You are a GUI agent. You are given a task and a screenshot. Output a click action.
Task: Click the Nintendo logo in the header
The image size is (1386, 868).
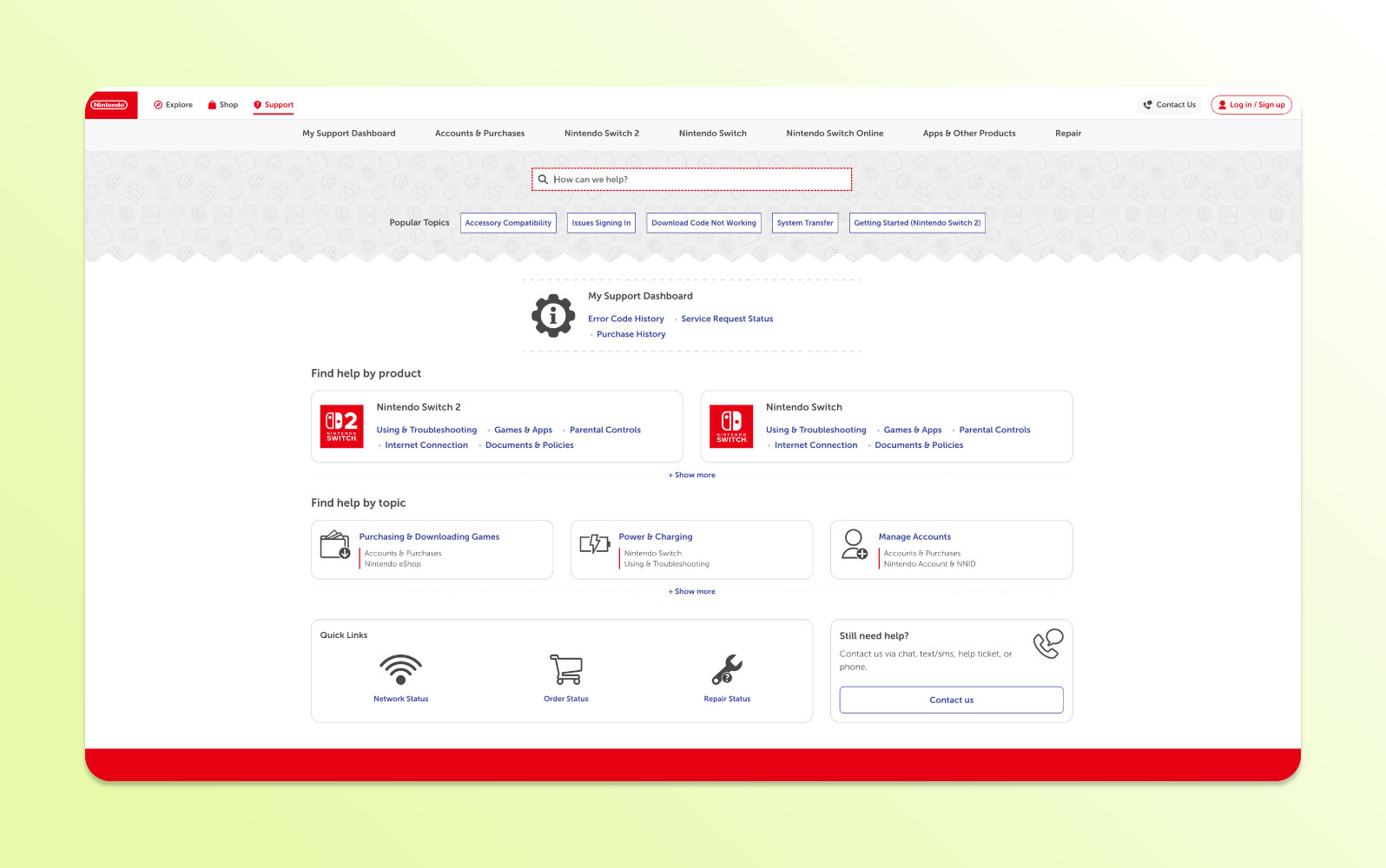[110, 105]
